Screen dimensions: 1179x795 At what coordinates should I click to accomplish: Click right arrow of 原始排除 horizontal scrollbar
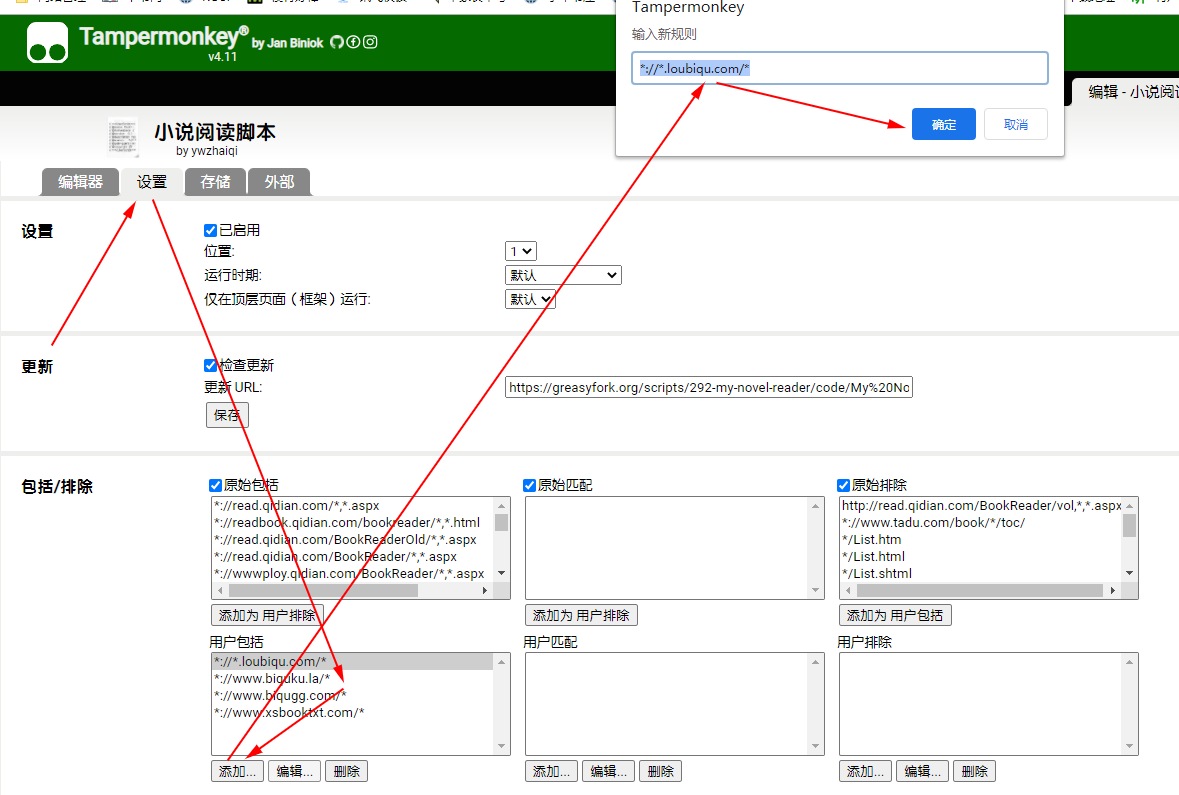[1113, 591]
